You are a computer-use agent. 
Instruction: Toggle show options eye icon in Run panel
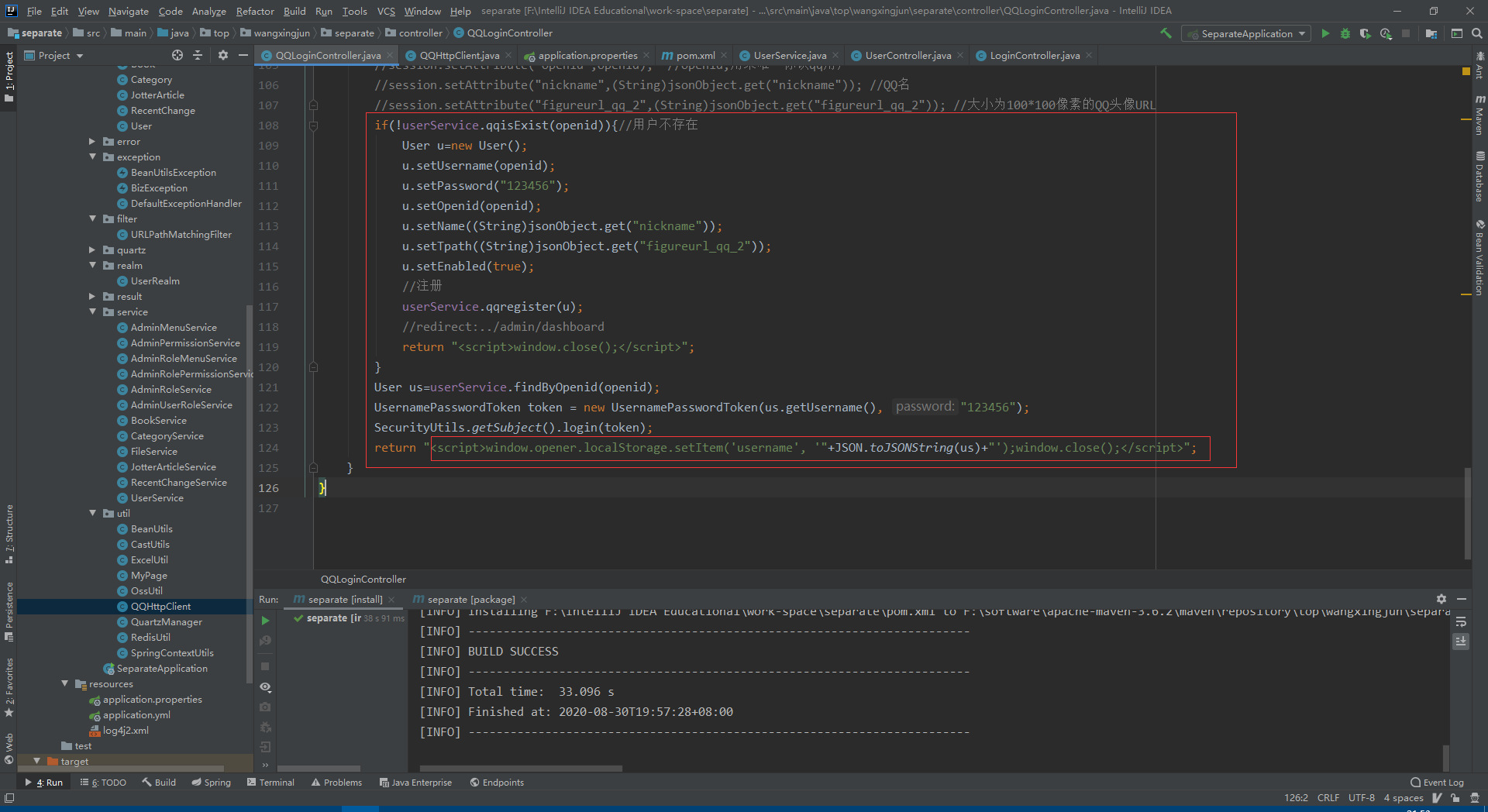[265, 687]
